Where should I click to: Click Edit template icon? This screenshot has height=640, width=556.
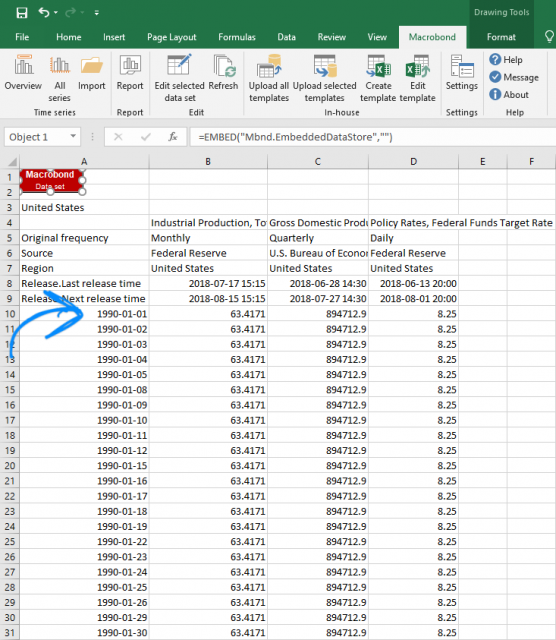point(418,78)
